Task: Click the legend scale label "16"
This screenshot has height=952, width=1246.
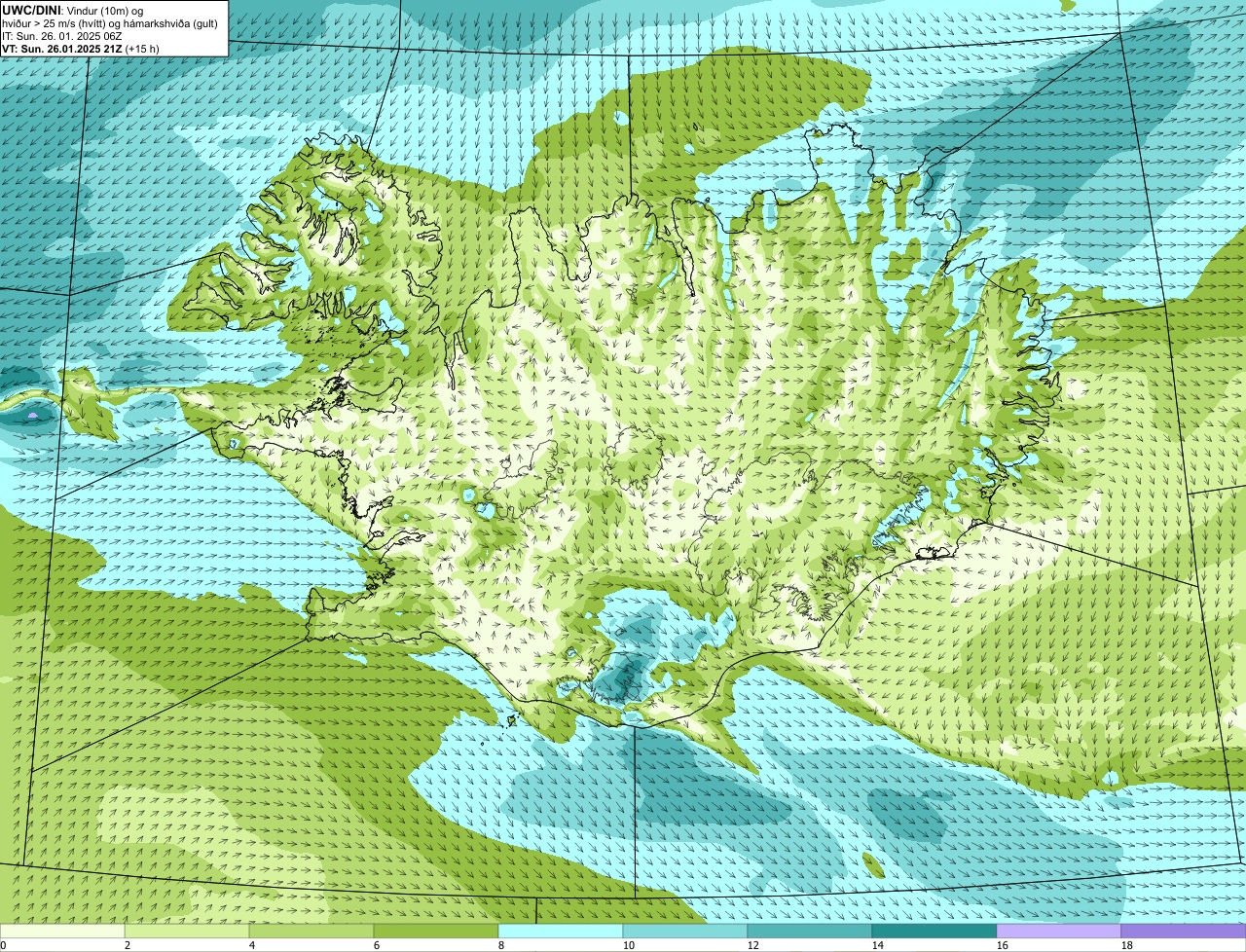Action: (x=1003, y=945)
